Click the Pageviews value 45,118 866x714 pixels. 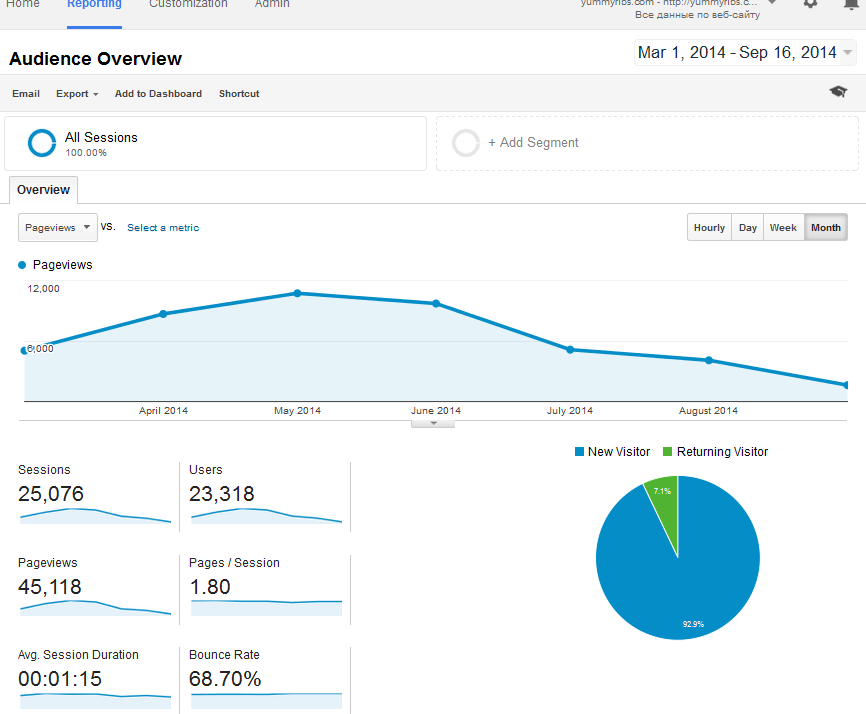(x=50, y=586)
